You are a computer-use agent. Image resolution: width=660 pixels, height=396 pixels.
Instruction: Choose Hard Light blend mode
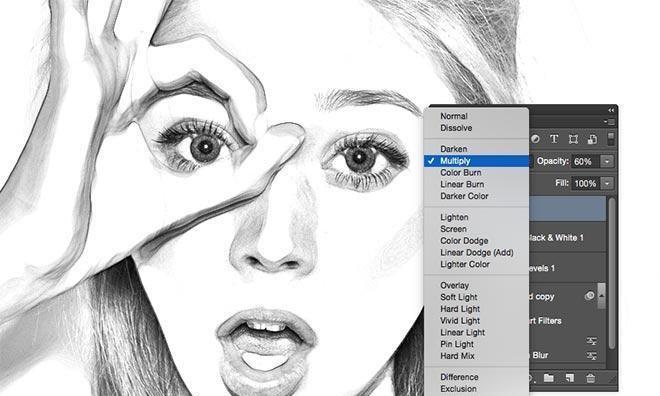pyautogui.click(x=476, y=309)
